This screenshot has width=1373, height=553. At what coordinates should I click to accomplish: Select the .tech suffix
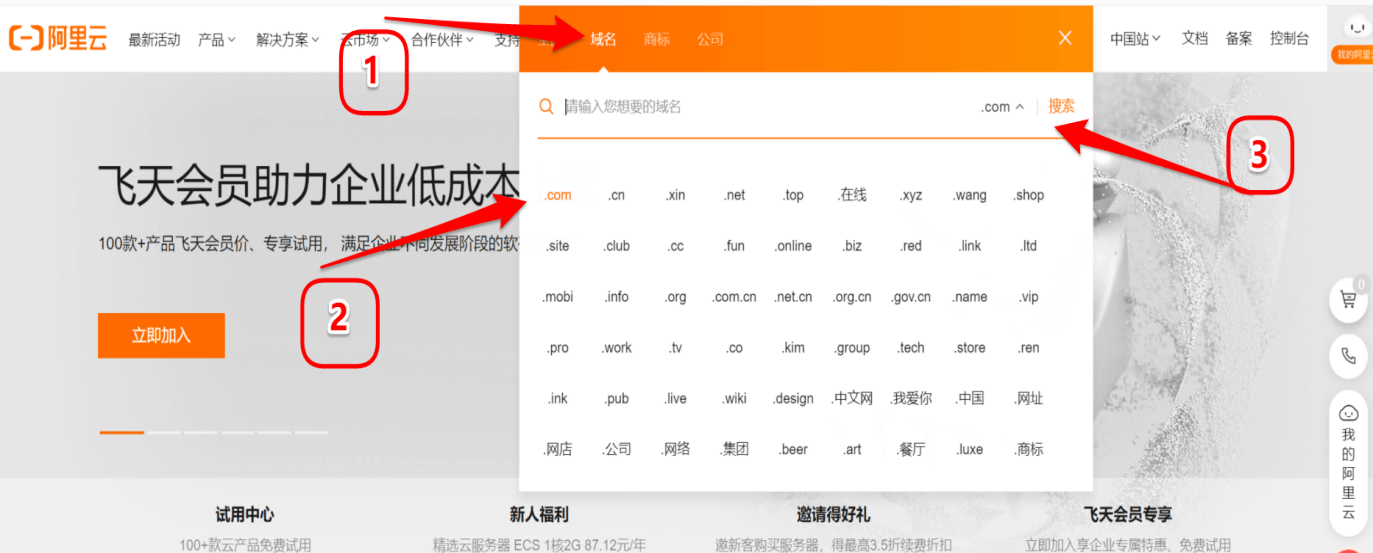tap(911, 348)
